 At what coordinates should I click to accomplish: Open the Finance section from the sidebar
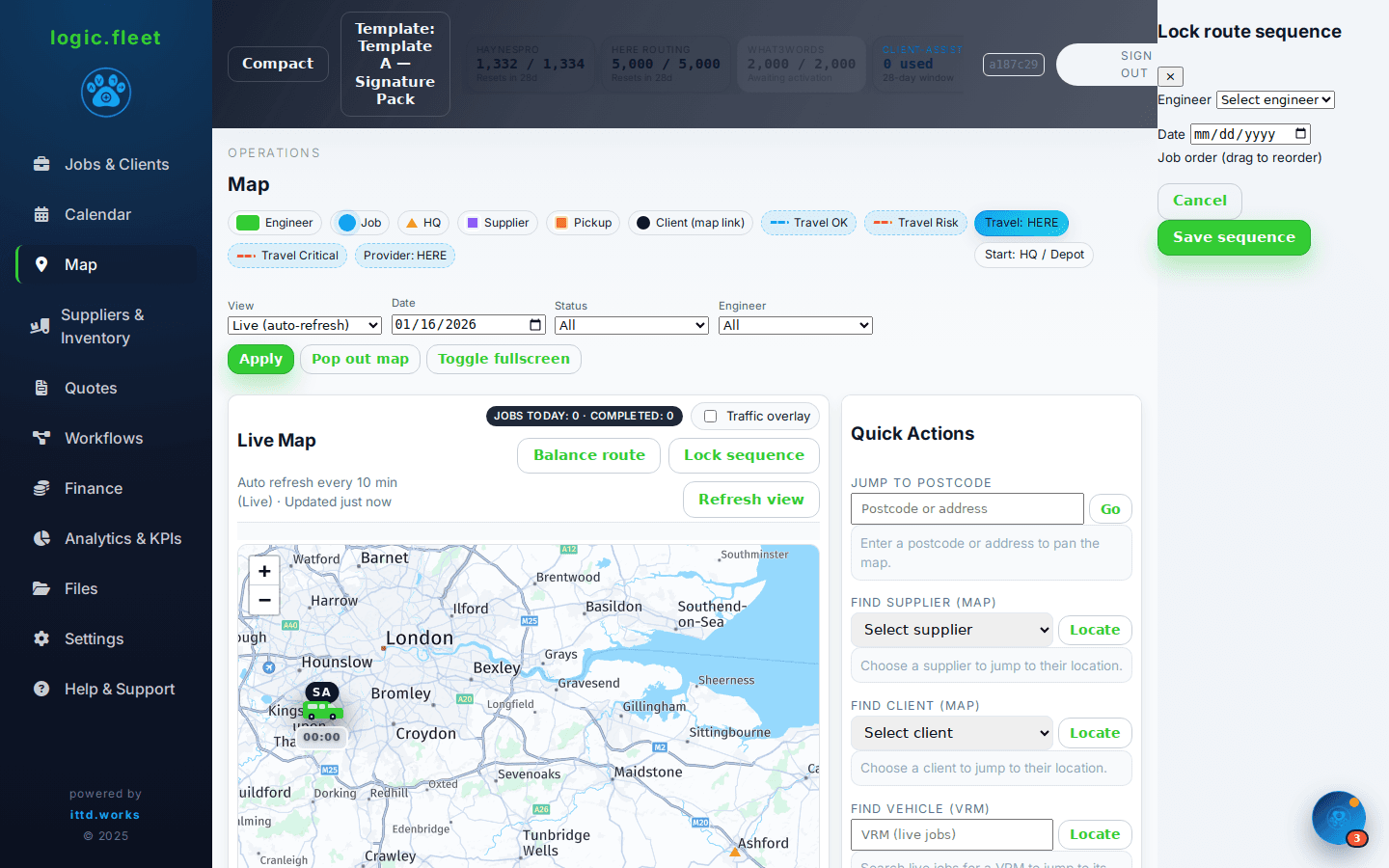(41, 488)
